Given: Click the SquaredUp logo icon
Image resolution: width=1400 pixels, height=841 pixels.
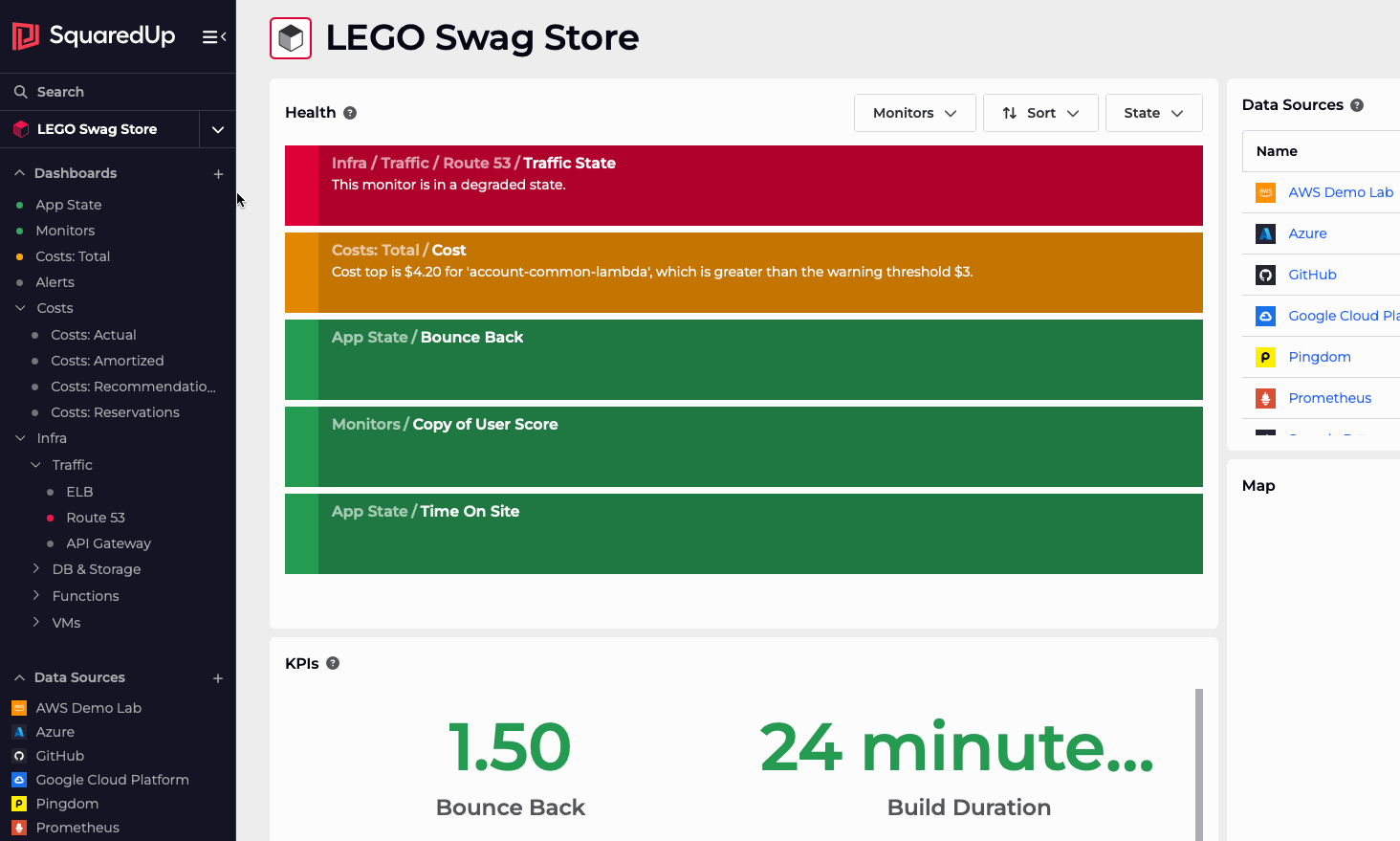Looking at the screenshot, I should [25, 36].
